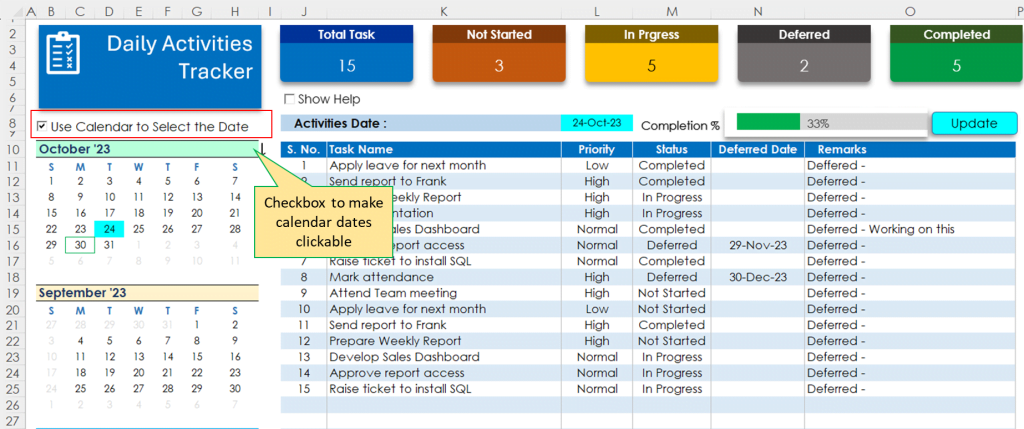Click the green Completed summary card
This screenshot has width=1024, height=429.
point(956,54)
